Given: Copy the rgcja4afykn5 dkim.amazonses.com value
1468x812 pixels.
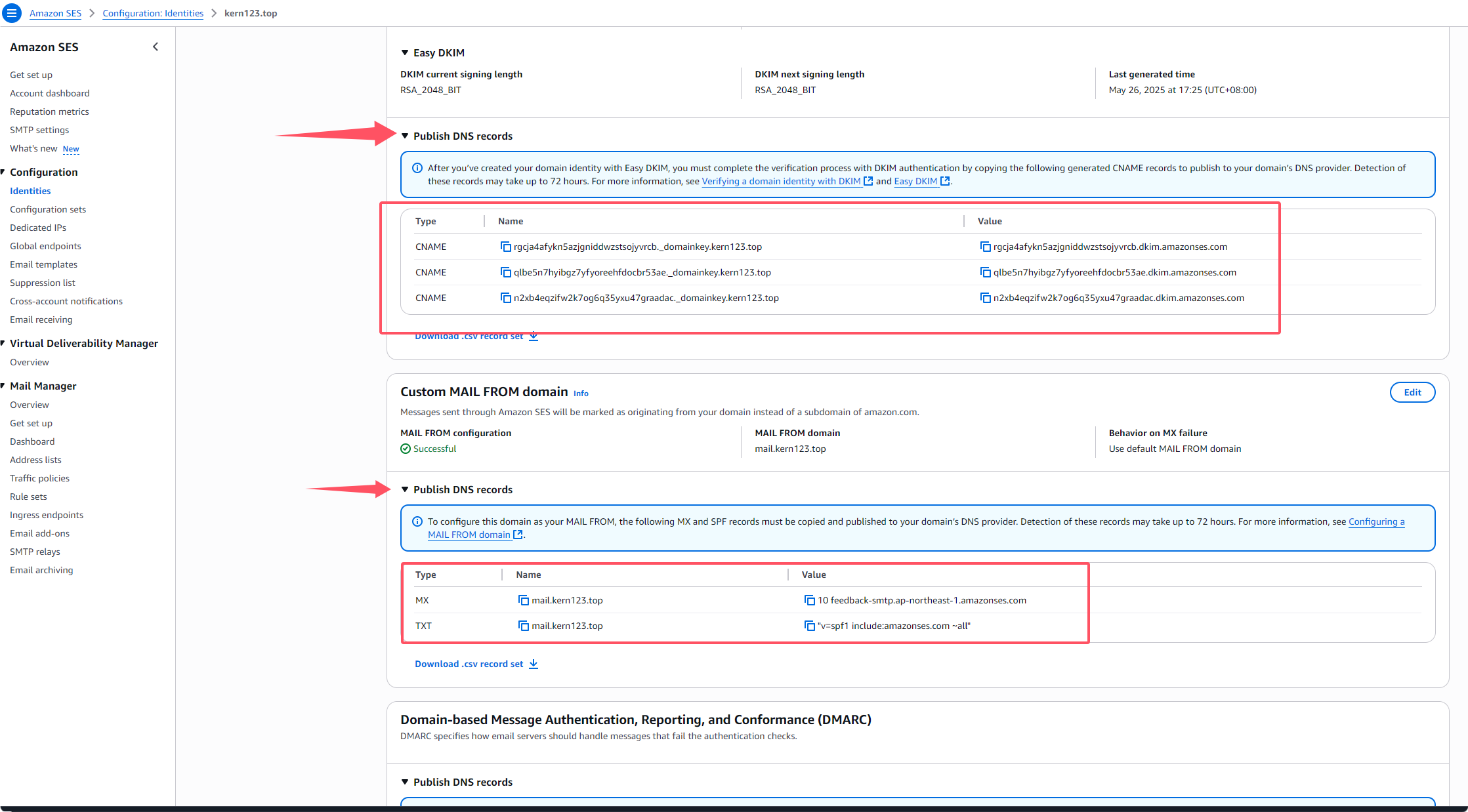Looking at the screenshot, I should [985, 247].
